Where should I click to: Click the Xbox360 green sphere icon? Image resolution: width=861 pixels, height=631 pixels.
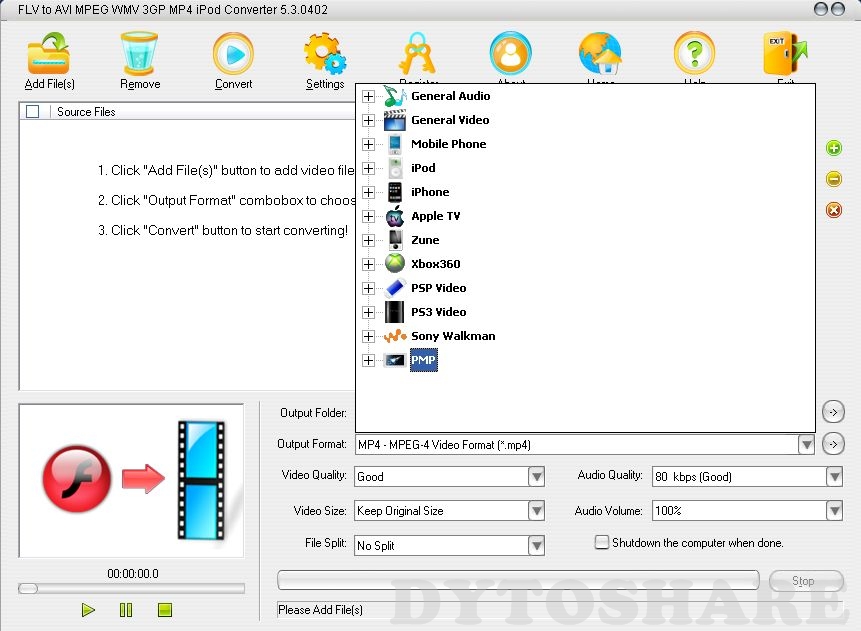tap(394, 264)
